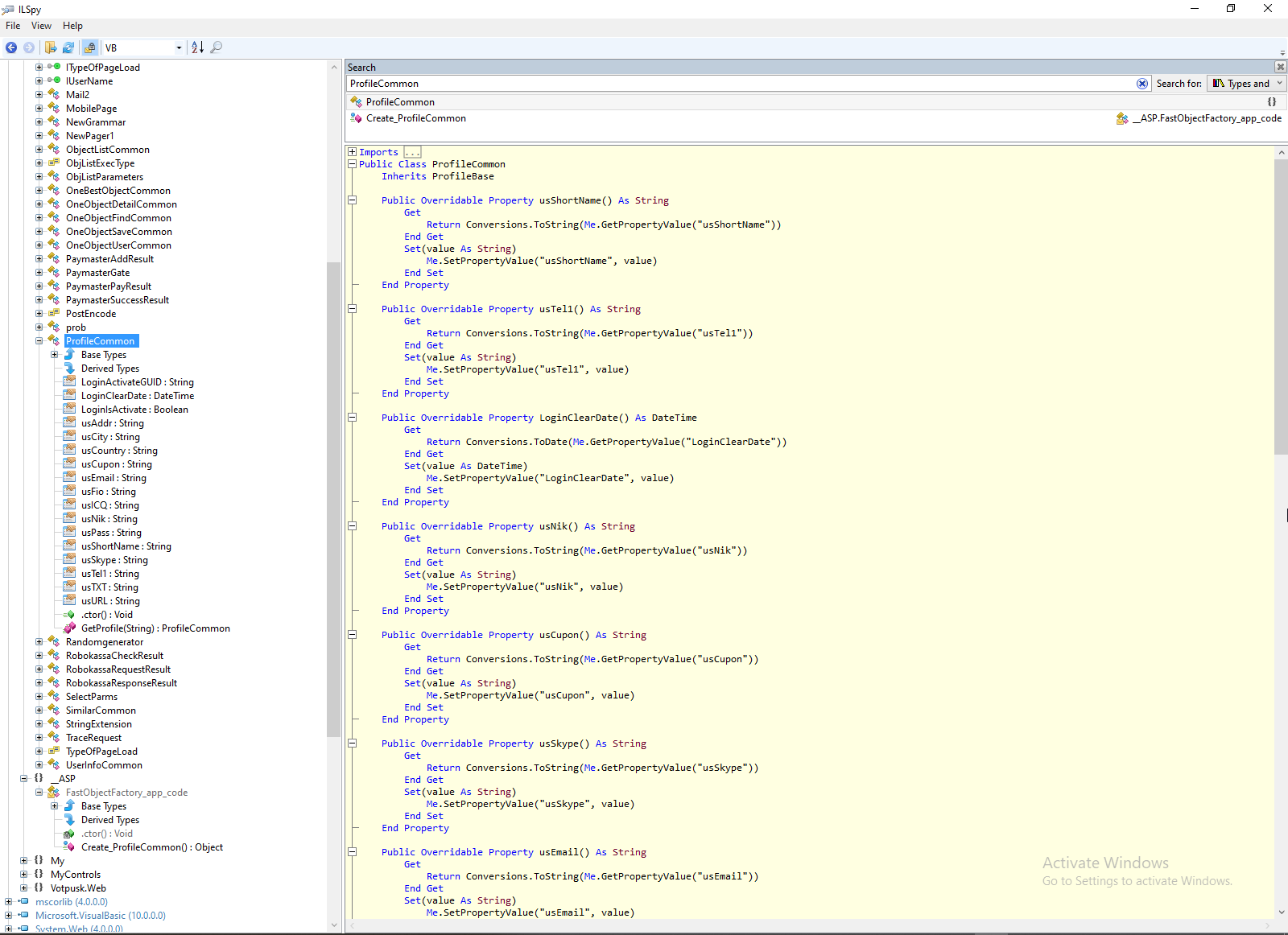Select RobokassaCheckResult in the tree
This screenshot has height=935, width=1288.
[x=114, y=656]
